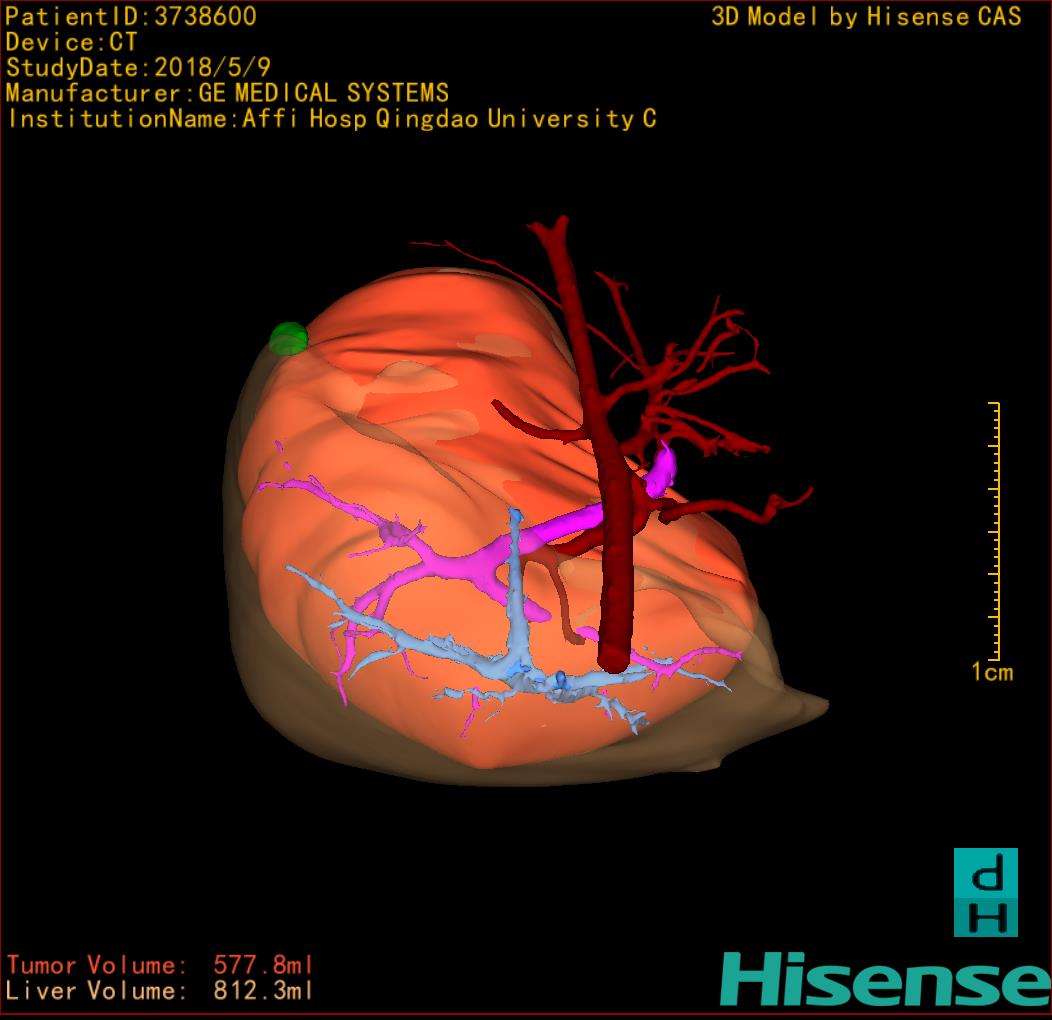Viewport: 1052px width, 1020px height.
Task: Click the Manufacturer:GE MEDICAL SYSTEMS text
Action: click(227, 93)
